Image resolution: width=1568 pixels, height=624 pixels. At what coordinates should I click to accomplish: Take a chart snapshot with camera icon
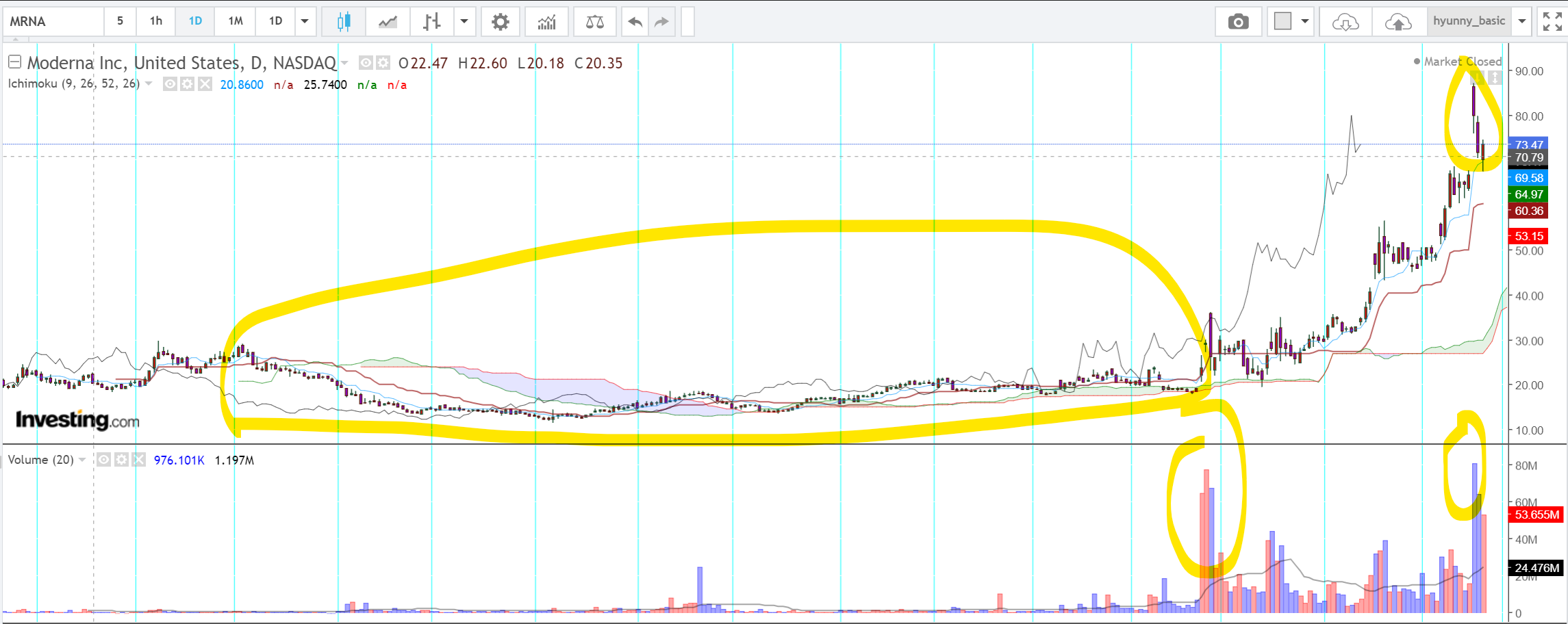tap(1238, 22)
